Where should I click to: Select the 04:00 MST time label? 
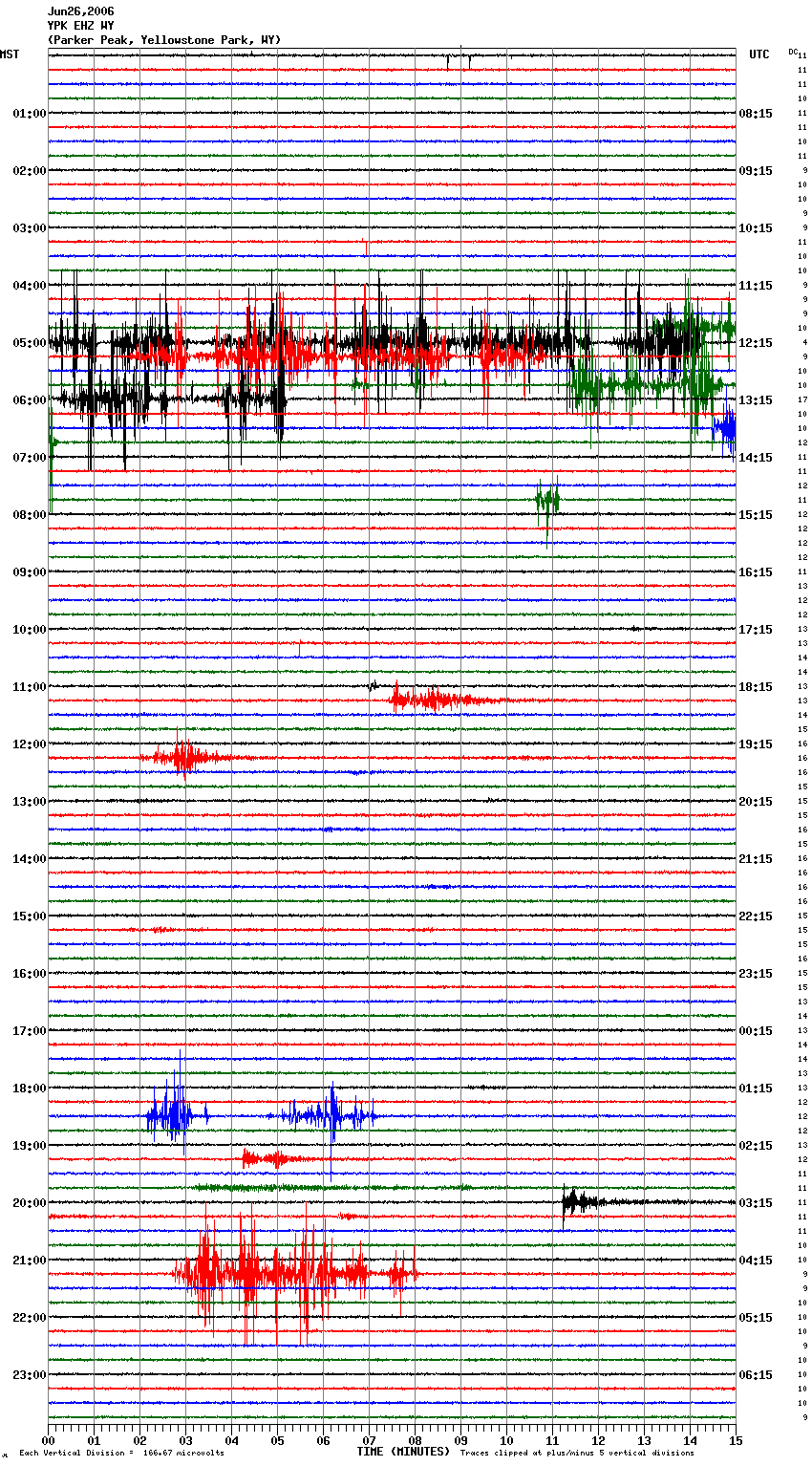(29, 285)
